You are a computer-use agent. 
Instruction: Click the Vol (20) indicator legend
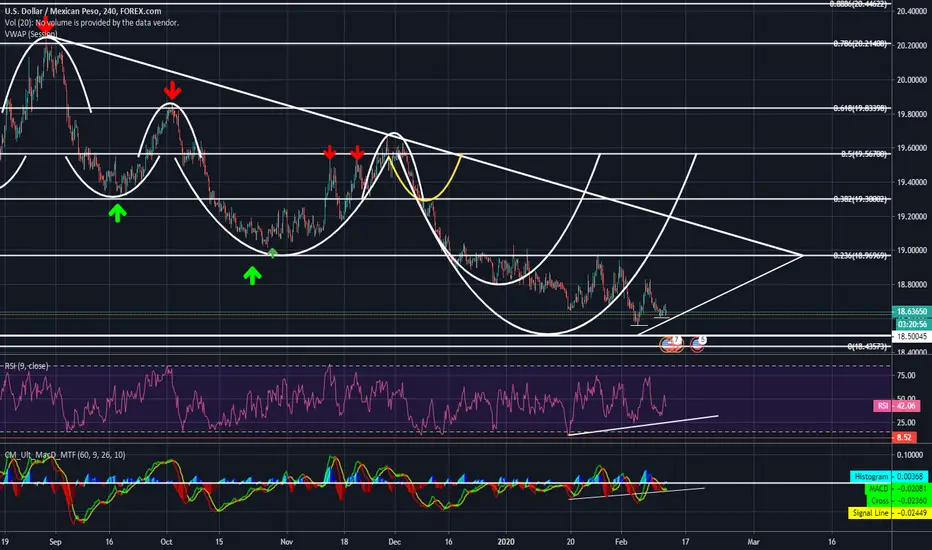[92, 23]
